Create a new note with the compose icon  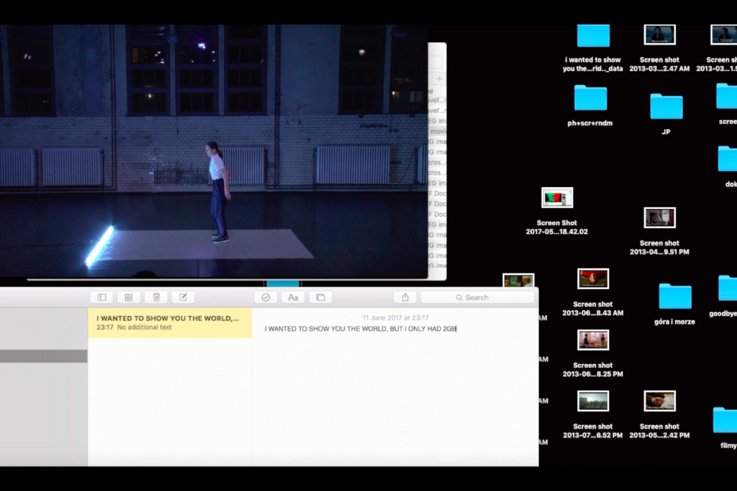coord(183,297)
